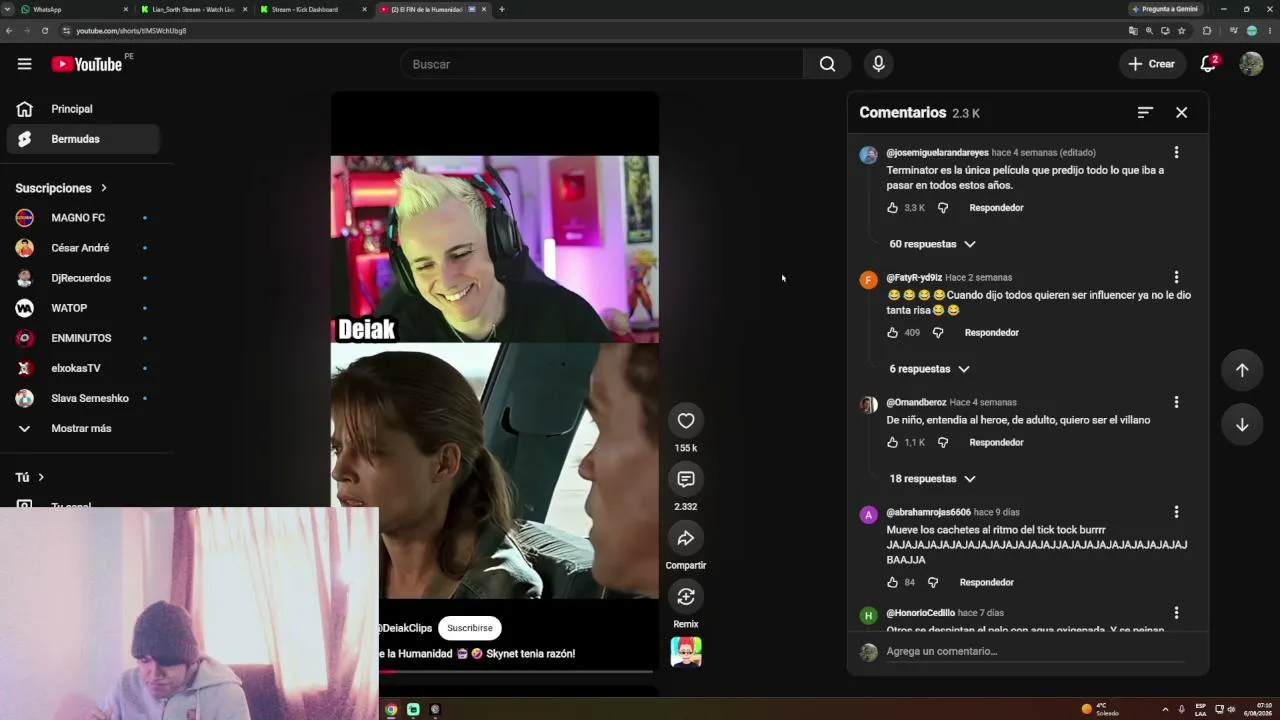Open comments via the comment bubble icon

pyautogui.click(x=686, y=479)
